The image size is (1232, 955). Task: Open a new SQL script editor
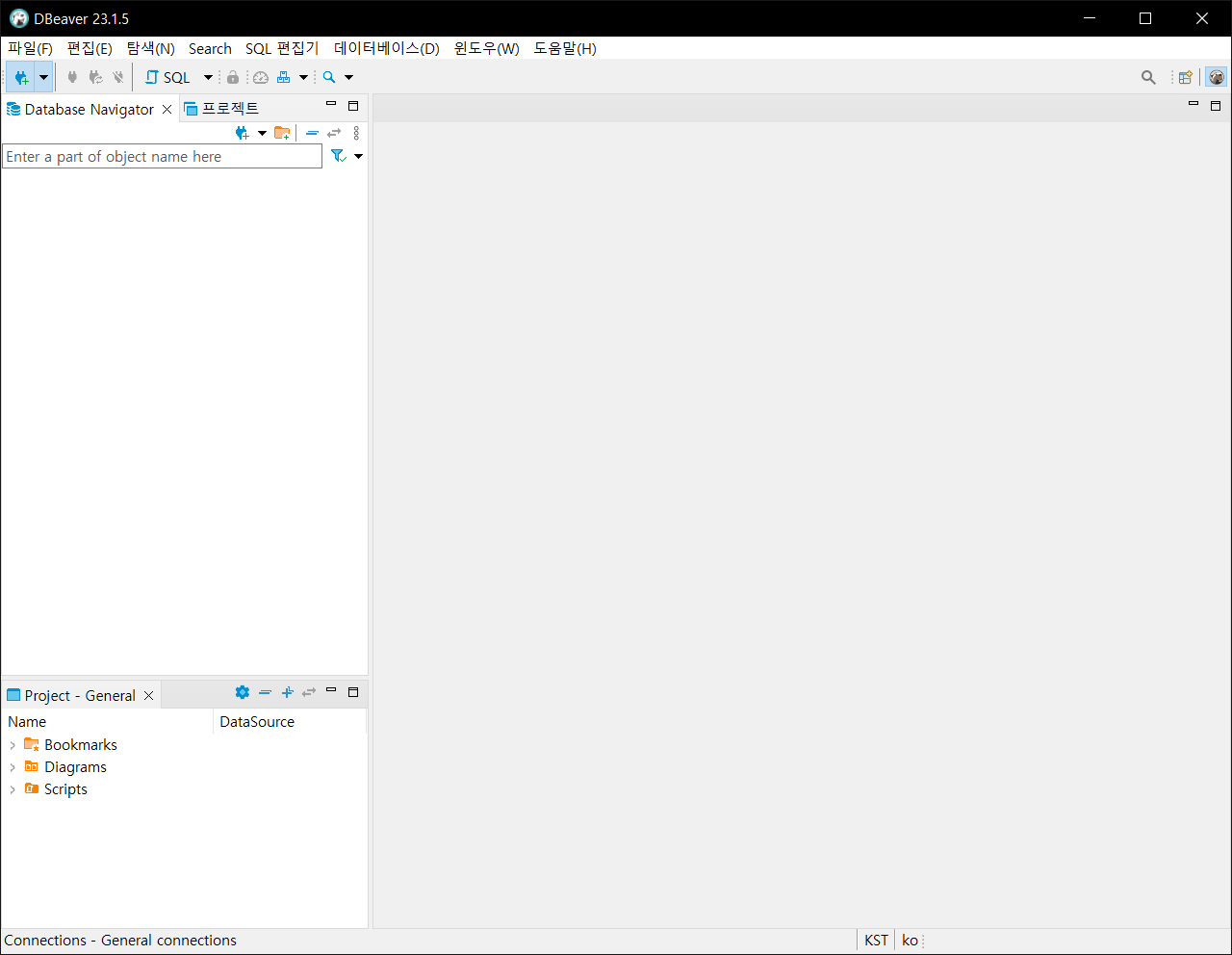pos(168,77)
